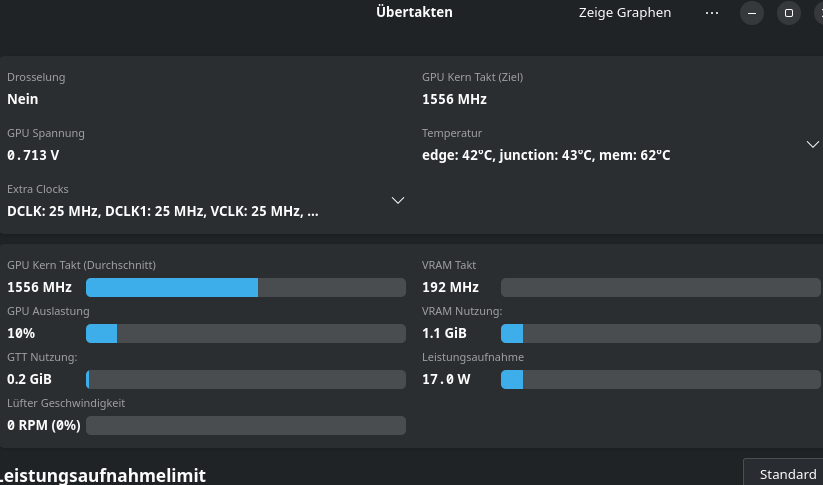Image resolution: width=823 pixels, height=485 pixels.
Task: Click the Standard reset button
Action: 783,472
